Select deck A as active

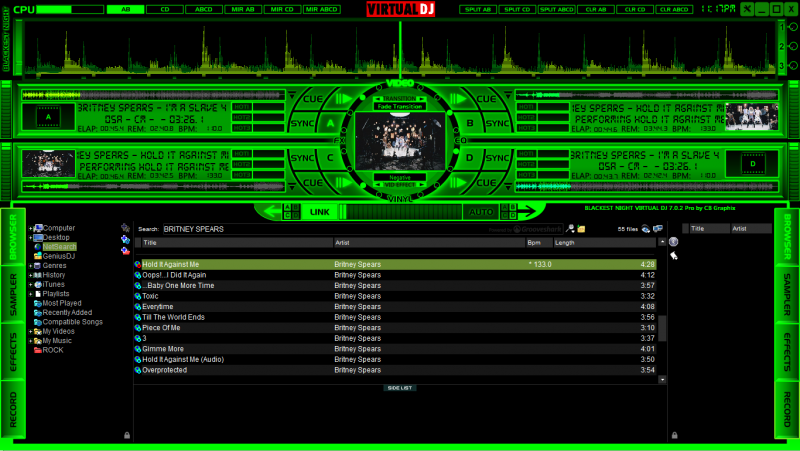[x=330, y=123]
